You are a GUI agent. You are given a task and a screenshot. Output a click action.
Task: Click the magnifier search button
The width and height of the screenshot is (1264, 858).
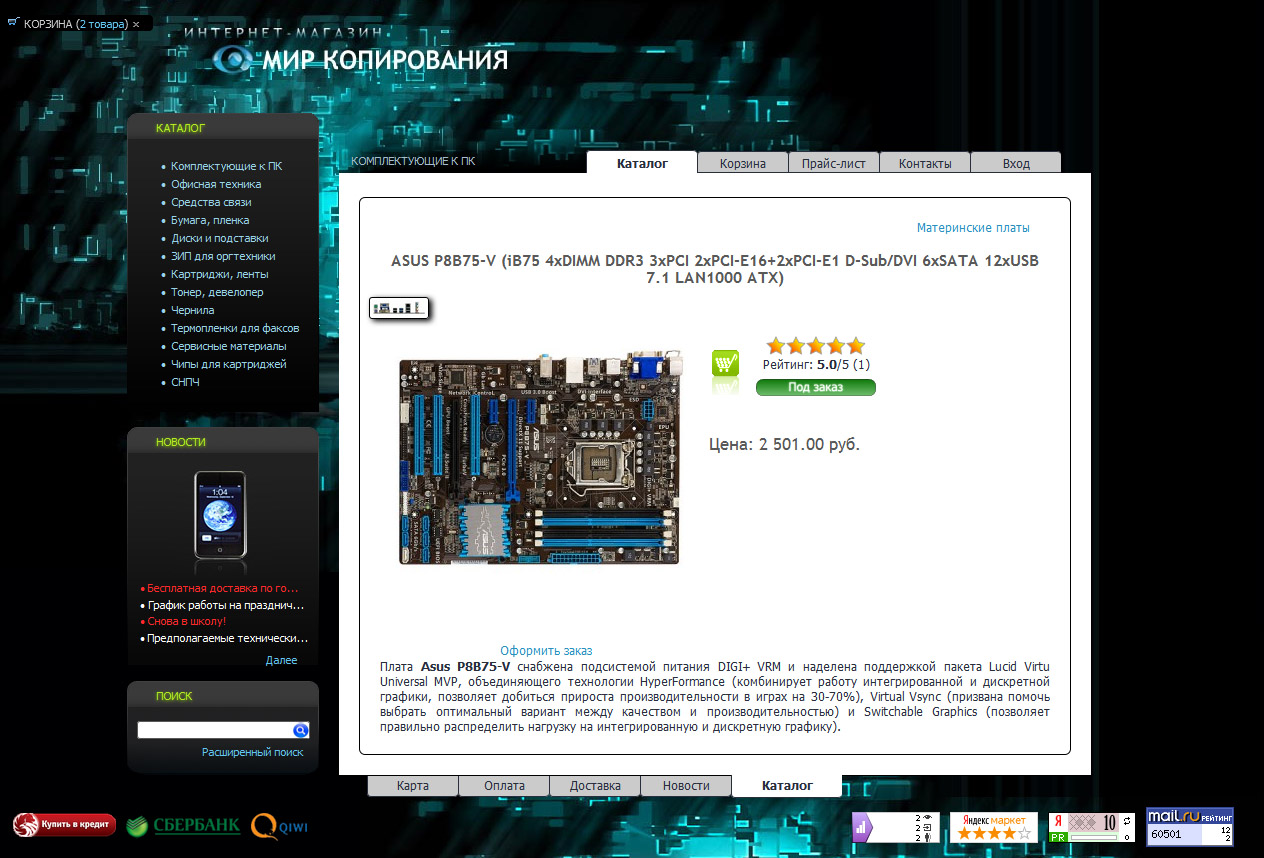[x=300, y=730]
